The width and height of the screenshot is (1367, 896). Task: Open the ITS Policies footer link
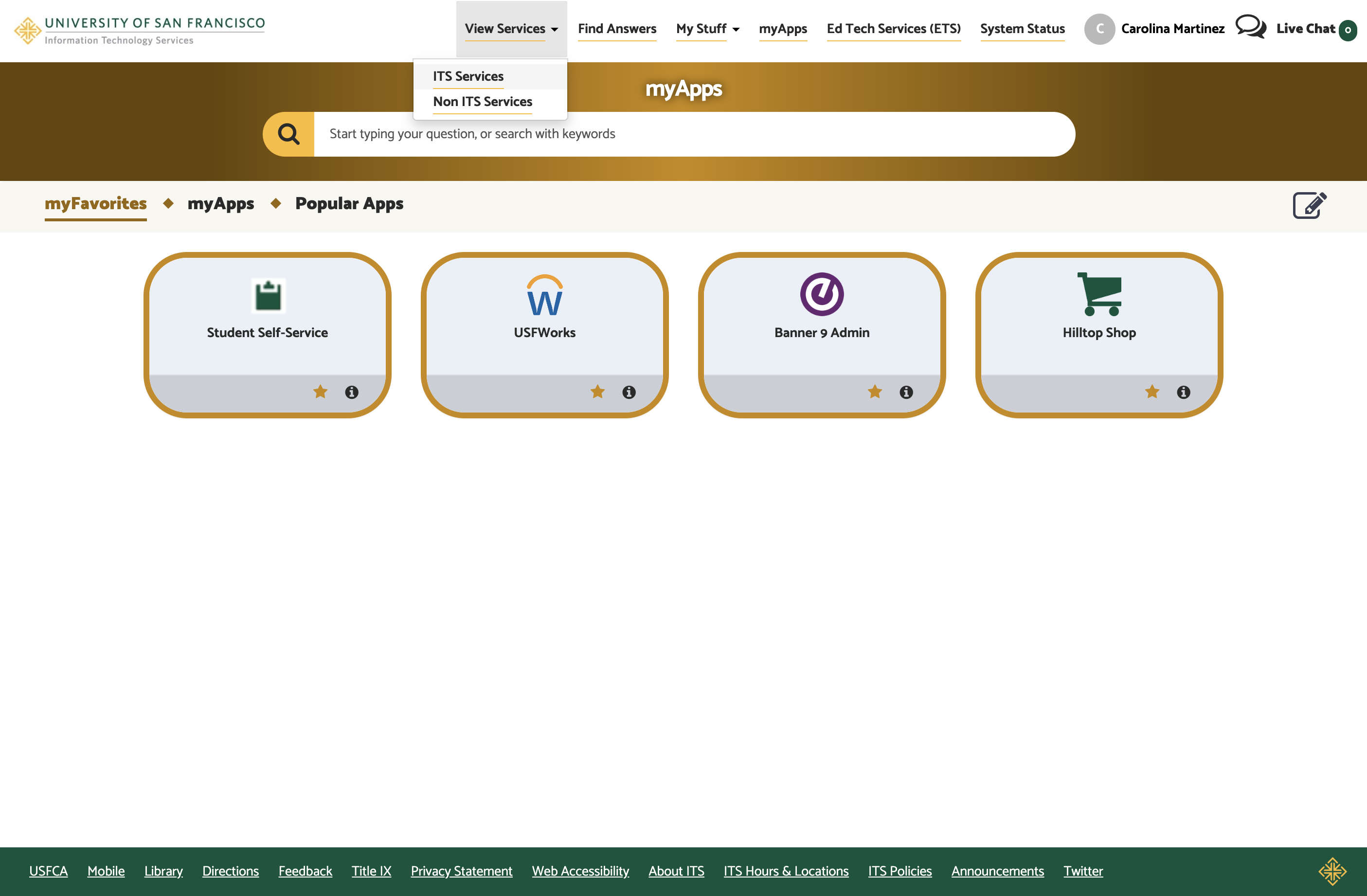click(x=899, y=871)
